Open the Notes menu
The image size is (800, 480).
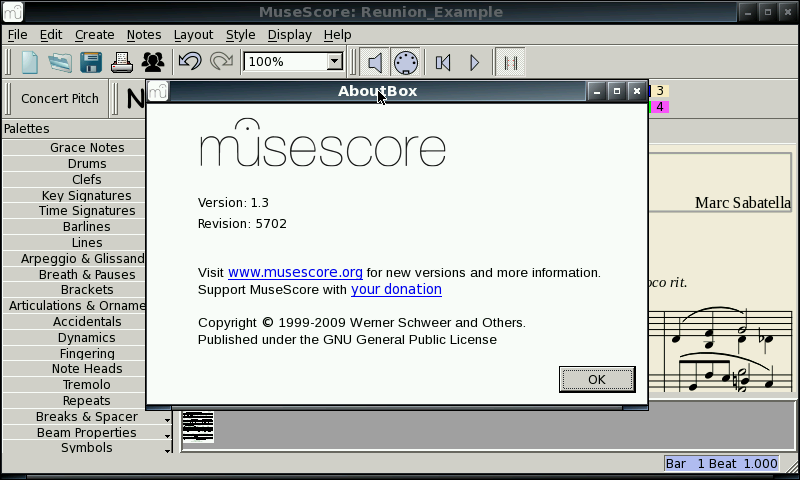click(x=144, y=35)
